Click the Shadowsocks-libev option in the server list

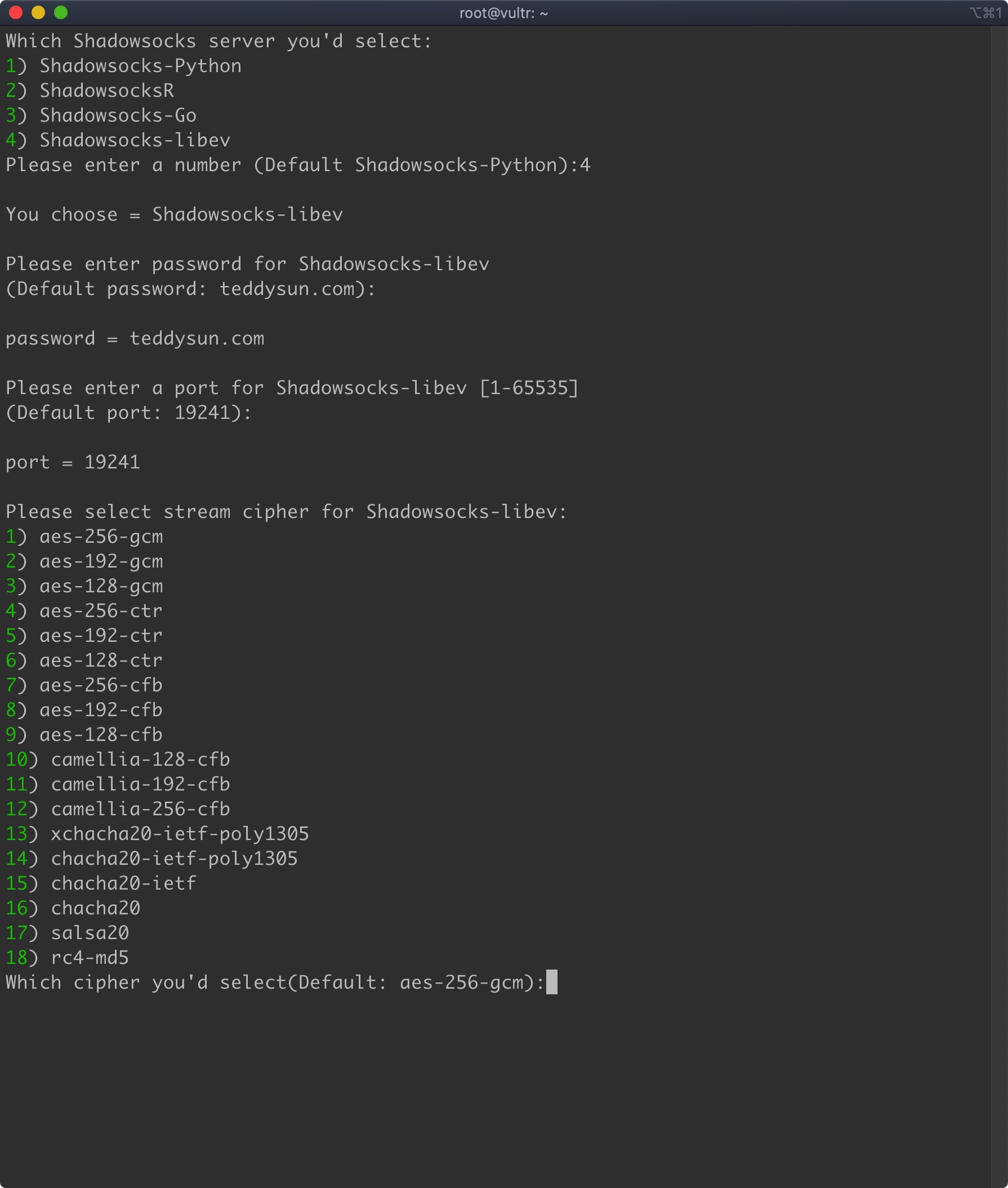coord(134,140)
